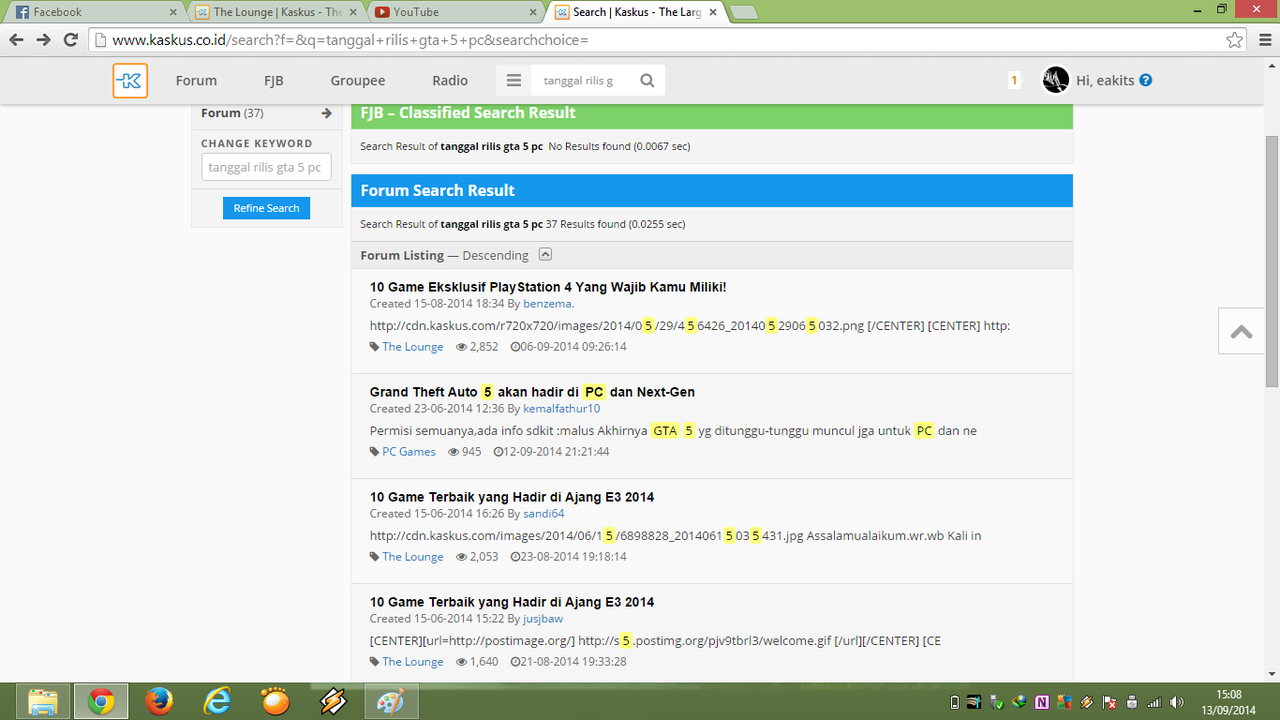Open user profile benzema
The width and height of the screenshot is (1280, 720).
click(x=548, y=304)
